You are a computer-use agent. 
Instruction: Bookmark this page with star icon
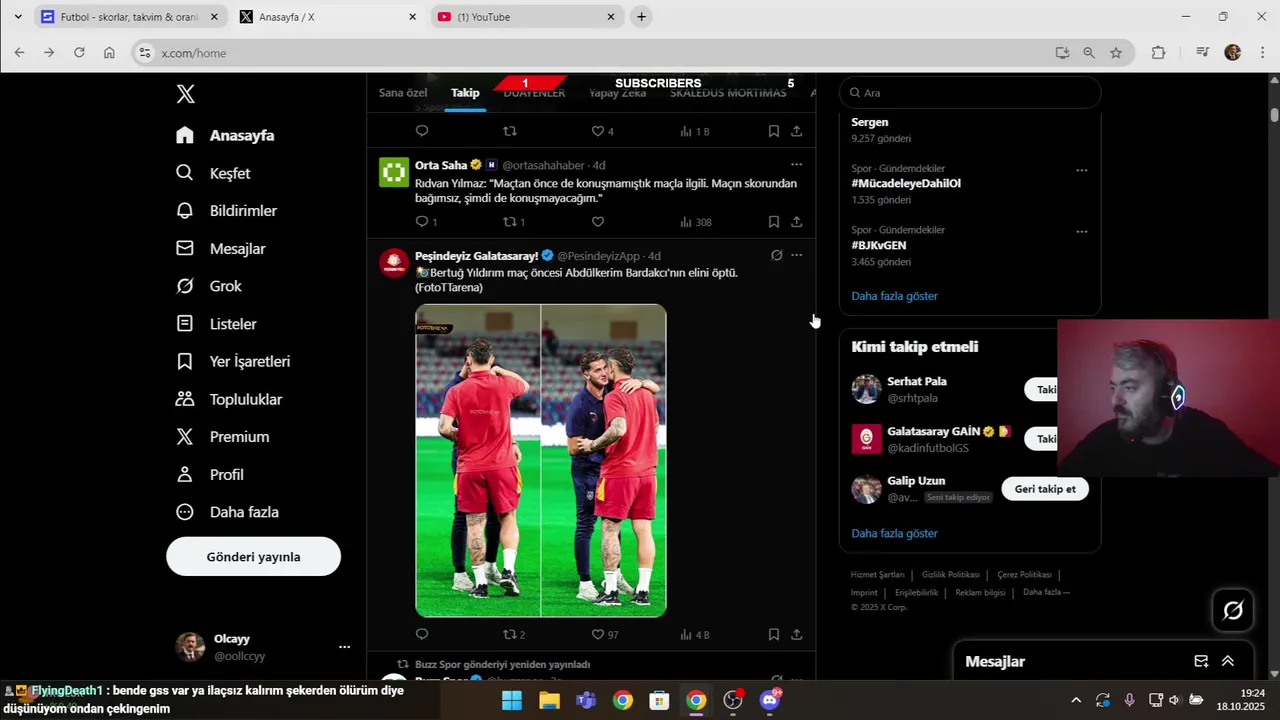tap(1116, 53)
